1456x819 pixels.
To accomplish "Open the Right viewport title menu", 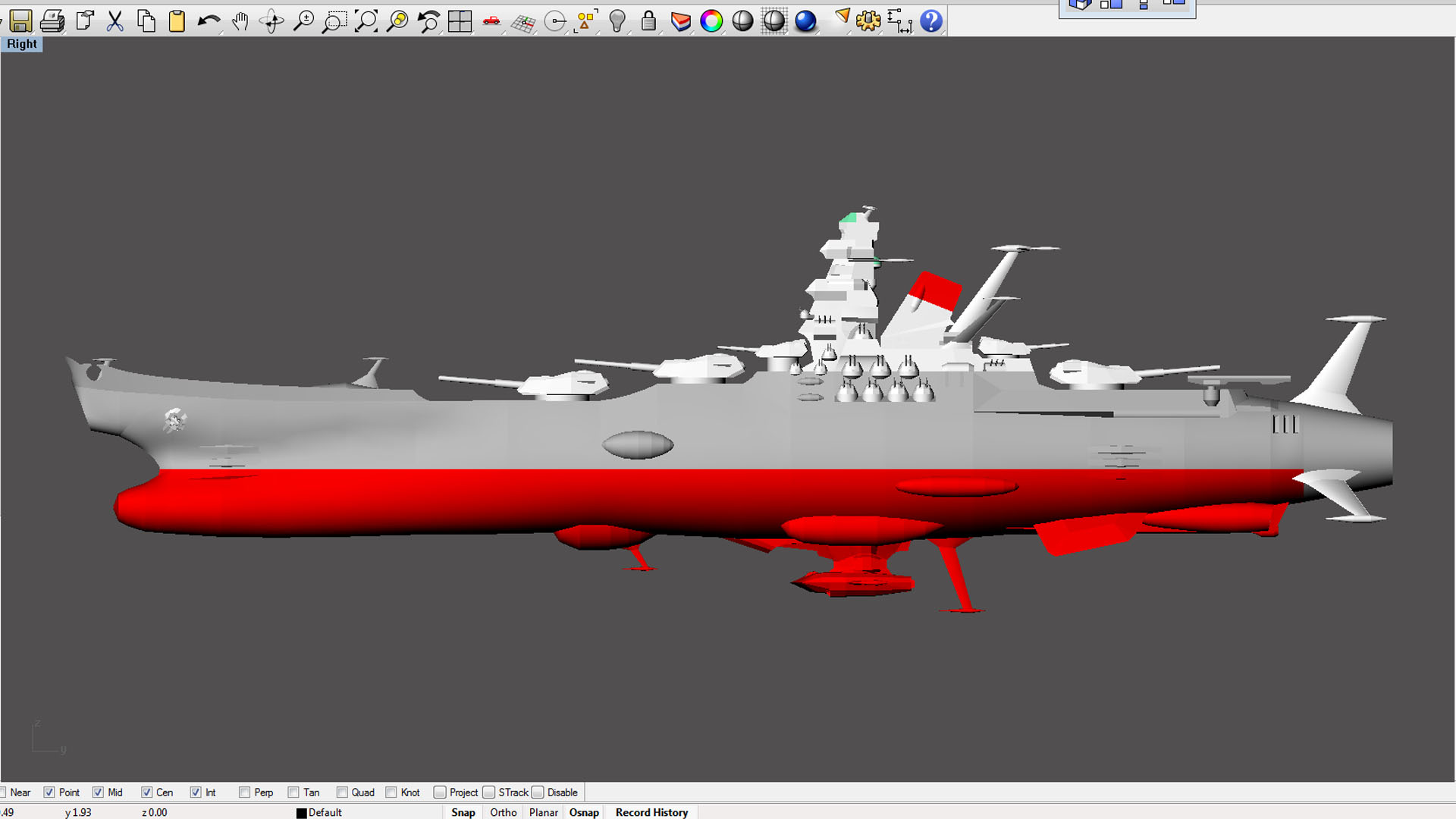I will coord(21,44).
